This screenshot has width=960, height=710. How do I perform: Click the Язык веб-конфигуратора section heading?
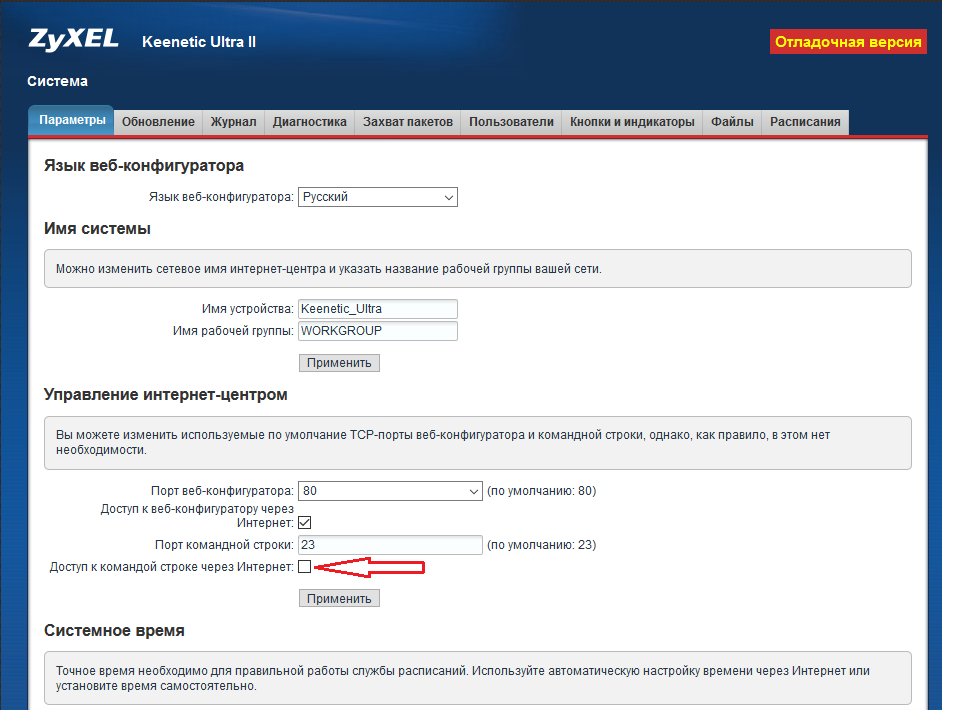[x=144, y=166]
